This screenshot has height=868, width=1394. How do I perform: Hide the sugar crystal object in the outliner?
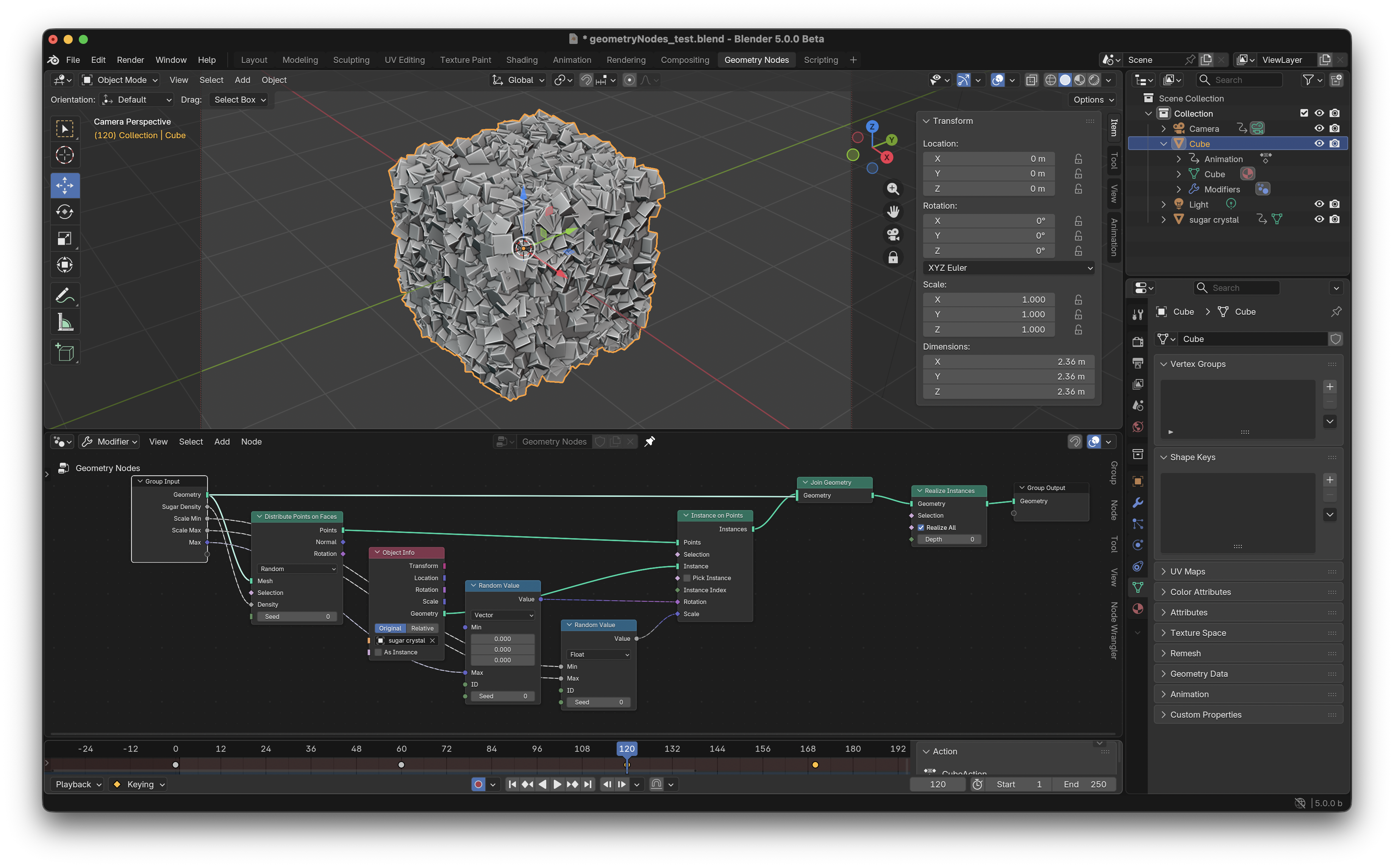click(x=1319, y=219)
